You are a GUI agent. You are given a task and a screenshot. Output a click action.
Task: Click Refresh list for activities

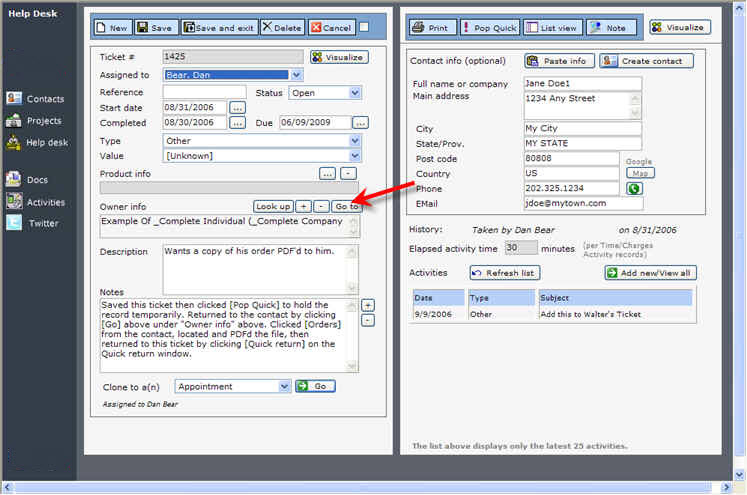click(505, 273)
